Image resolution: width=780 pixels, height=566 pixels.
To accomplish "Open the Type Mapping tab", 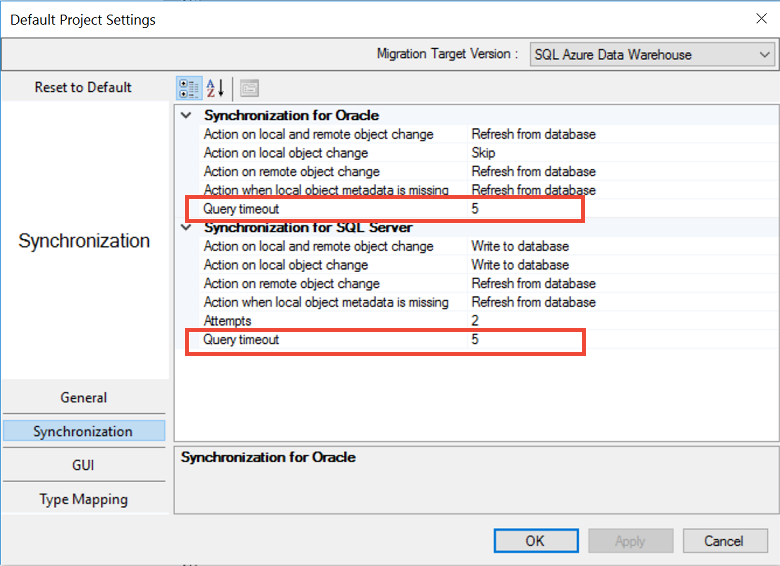I will point(84,499).
